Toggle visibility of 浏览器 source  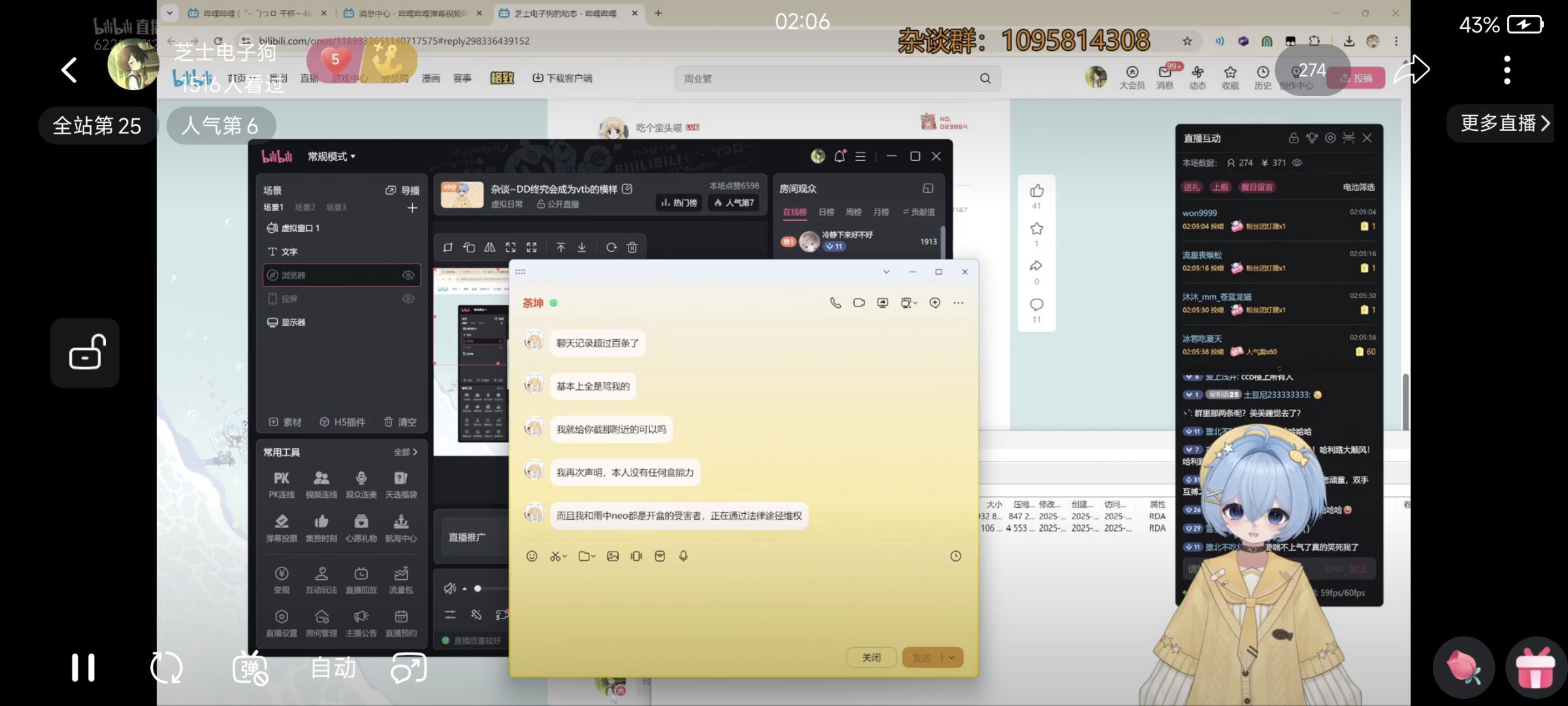click(408, 275)
